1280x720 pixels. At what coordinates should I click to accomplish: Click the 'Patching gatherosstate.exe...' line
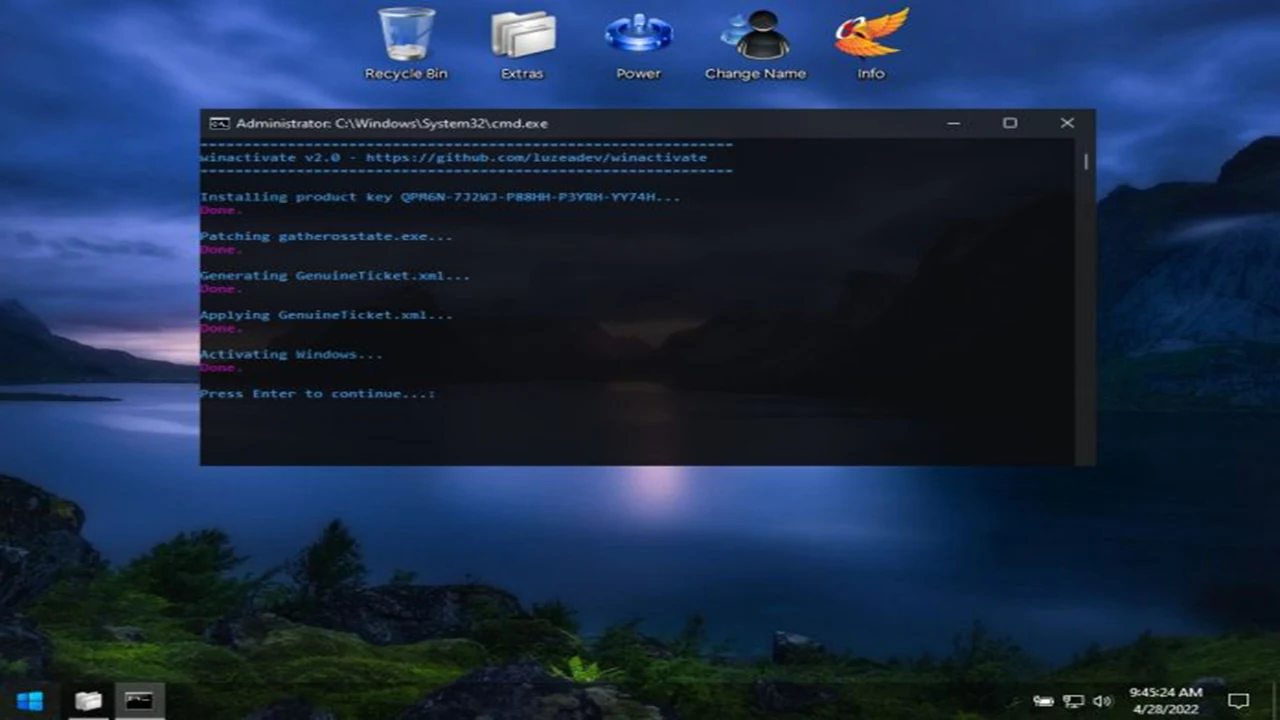click(x=326, y=236)
